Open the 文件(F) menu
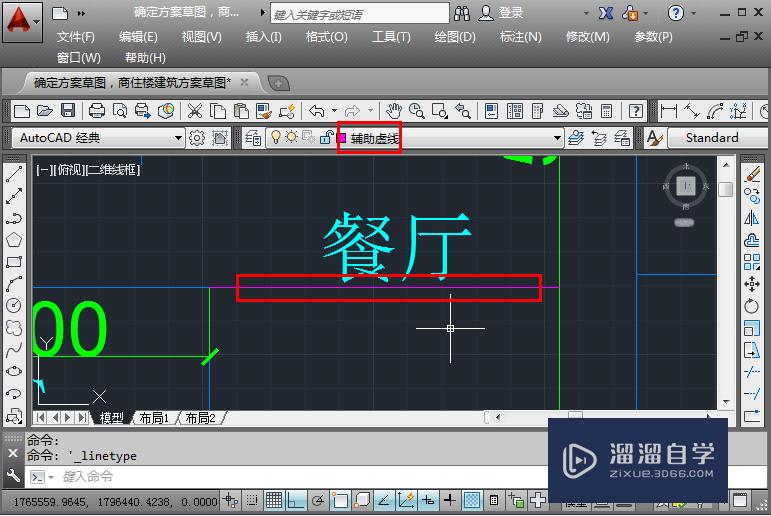The image size is (771, 516). point(75,37)
